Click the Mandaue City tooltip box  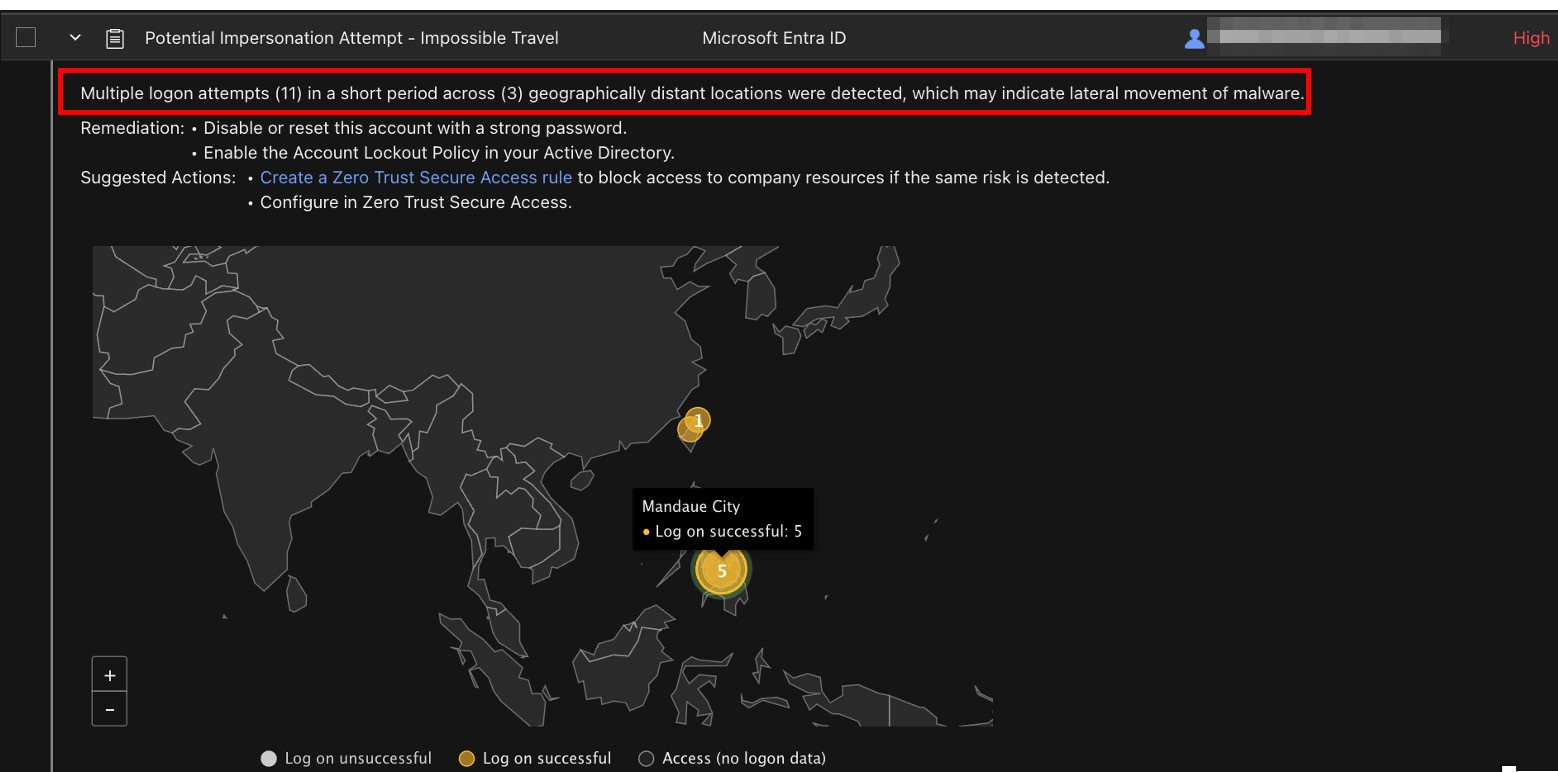point(722,518)
